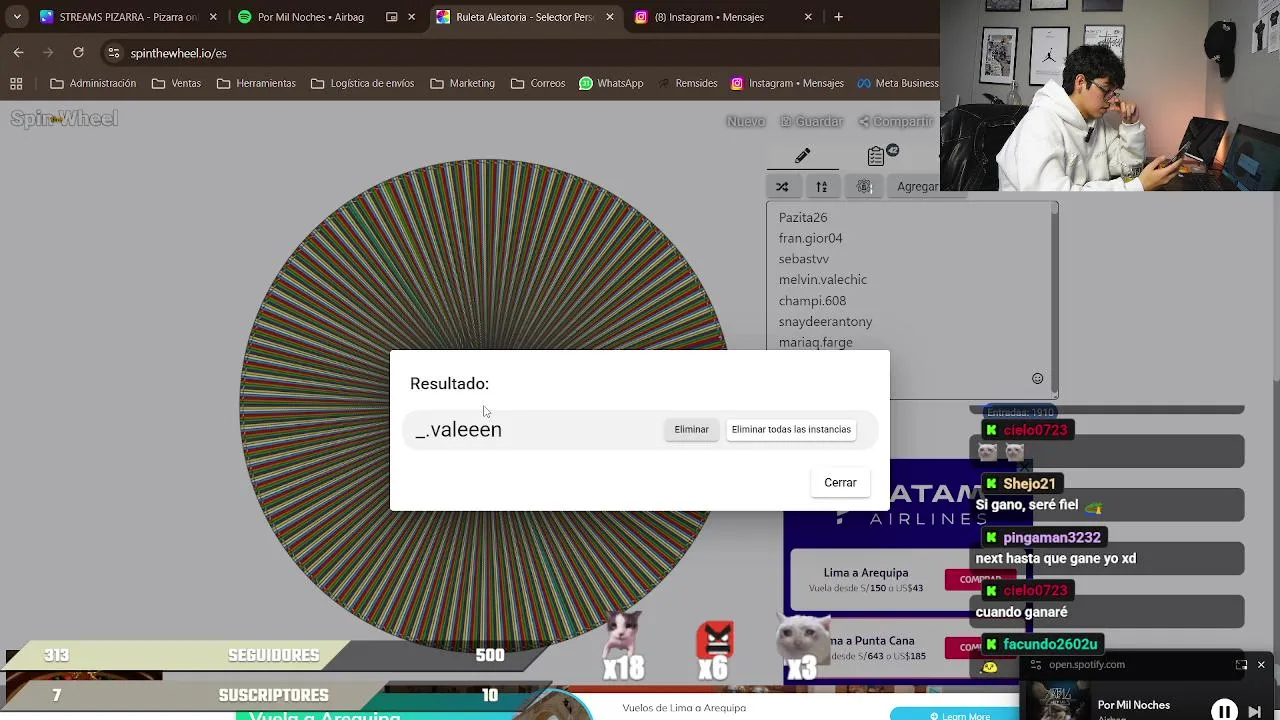This screenshot has height=720, width=1280.
Task: Open a new browser tab
Action: (838, 17)
